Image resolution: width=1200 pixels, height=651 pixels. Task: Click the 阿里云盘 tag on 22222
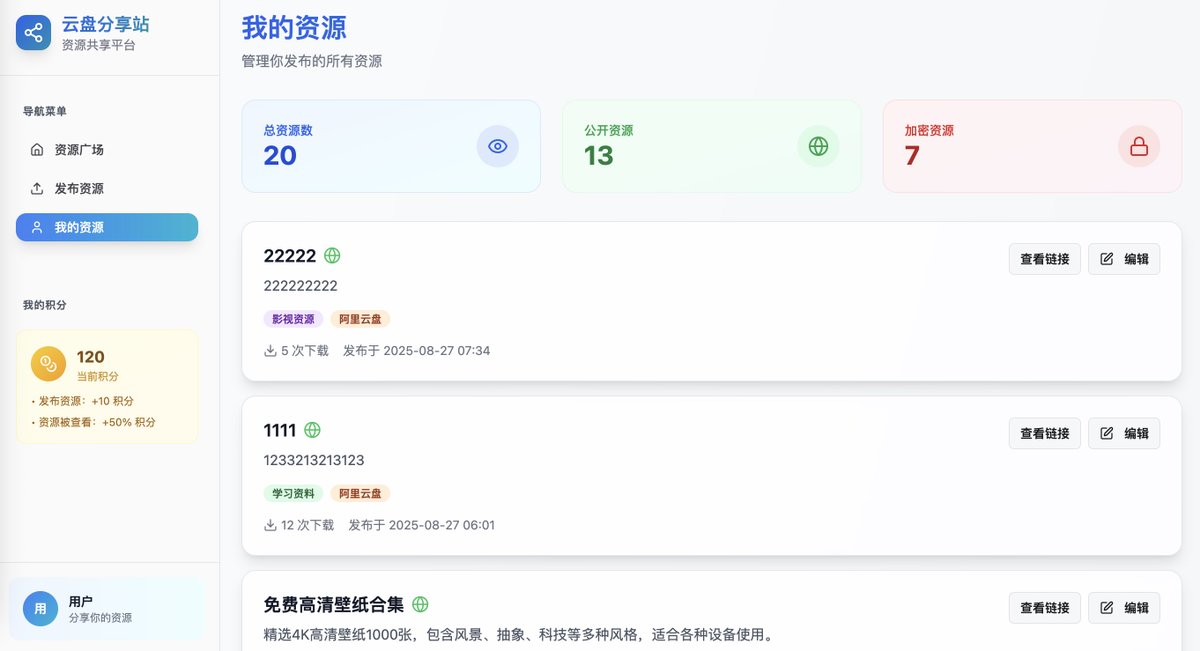tap(360, 319)
